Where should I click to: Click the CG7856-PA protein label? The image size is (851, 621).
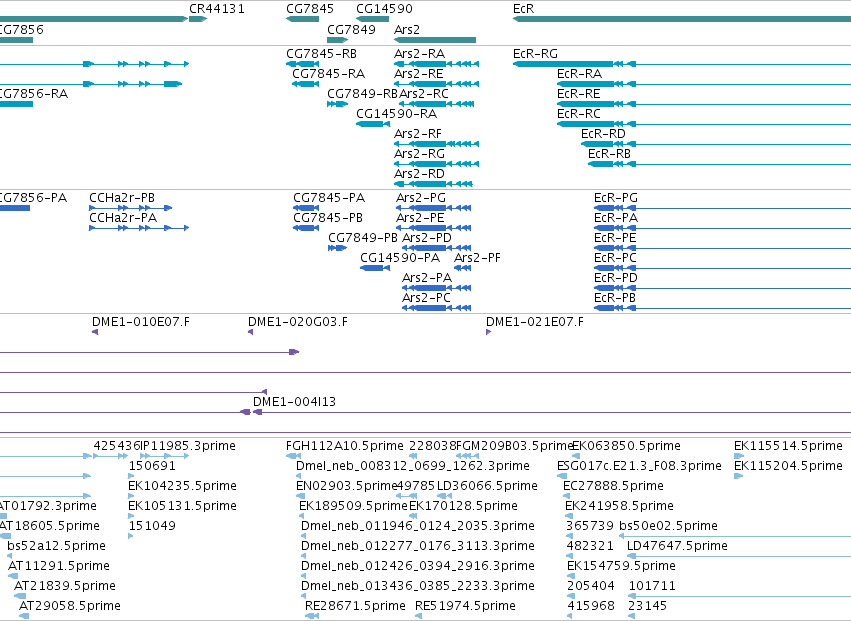[x=33, y=198]
